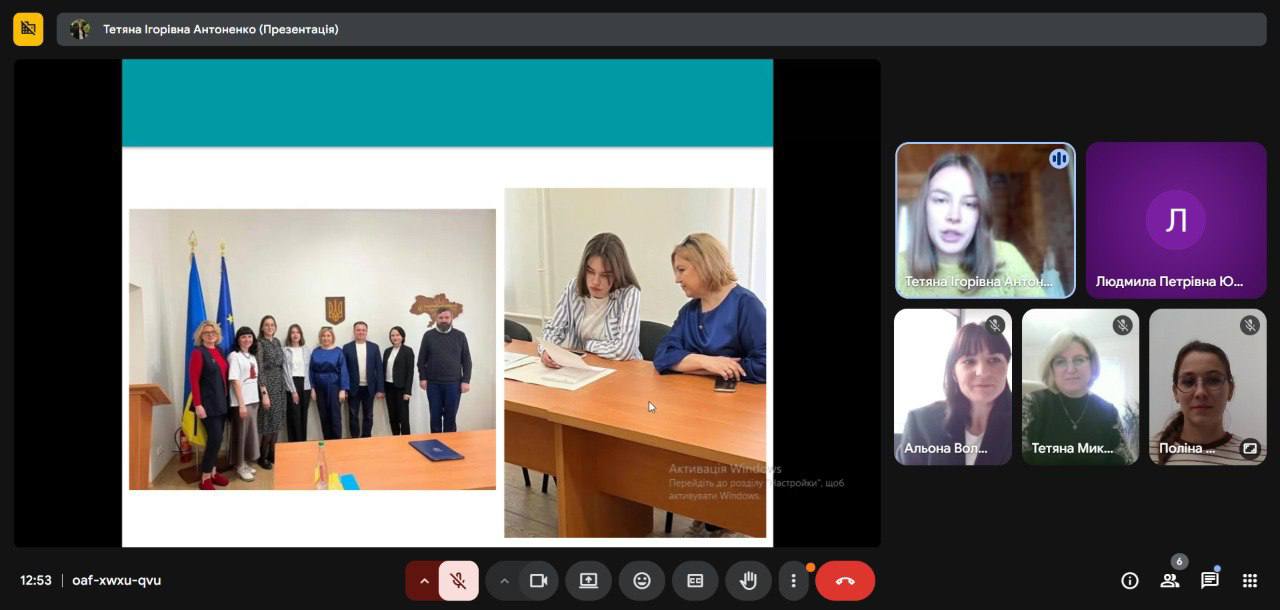Toggle closed captions
The height and width of the screenshot is (610, 1280).
point(694,581)
